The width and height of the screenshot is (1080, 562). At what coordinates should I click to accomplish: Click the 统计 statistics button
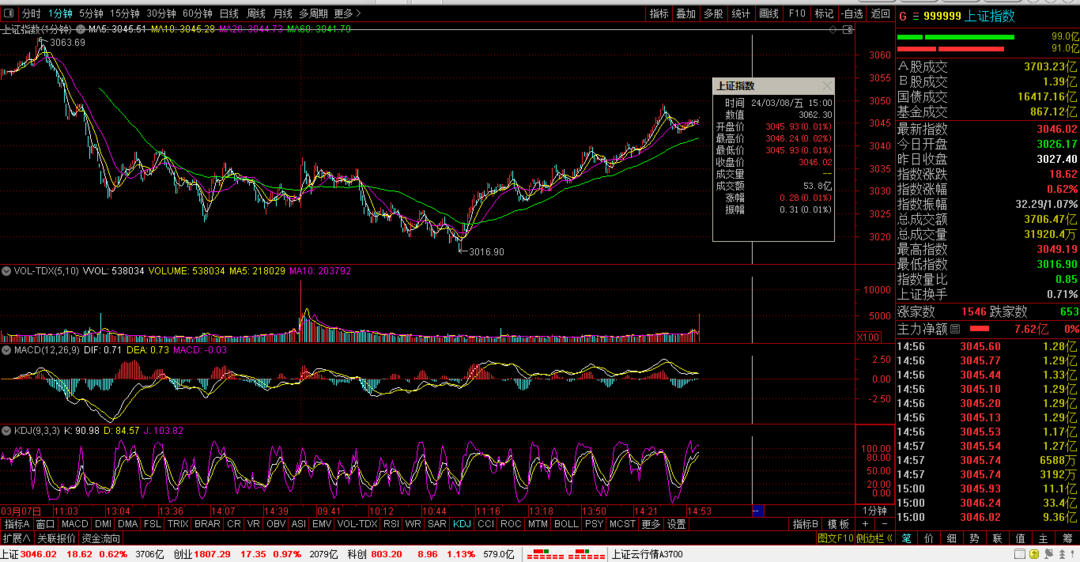click(x=741, y=13)
